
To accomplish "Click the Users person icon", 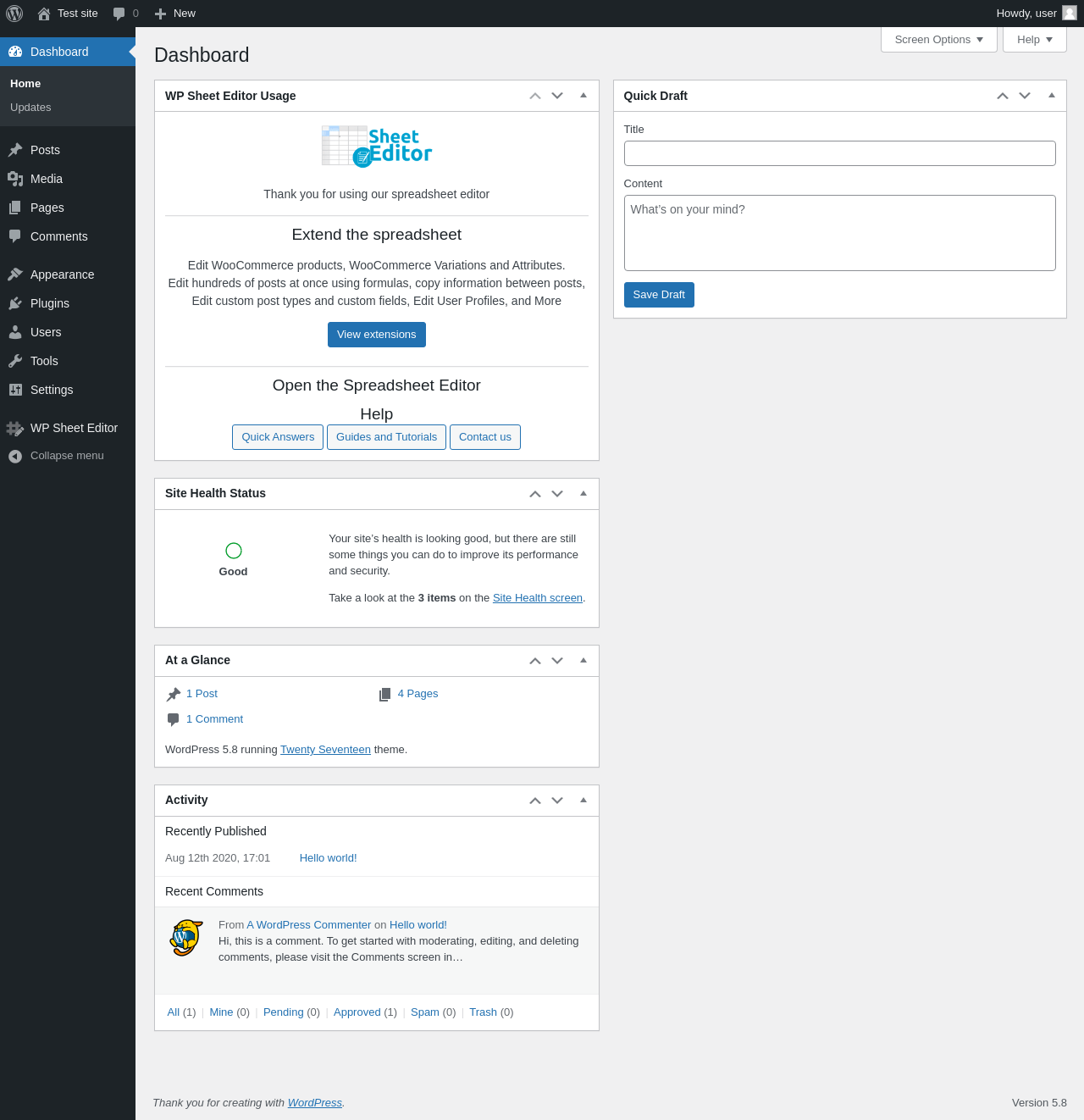I will [15, 332].
